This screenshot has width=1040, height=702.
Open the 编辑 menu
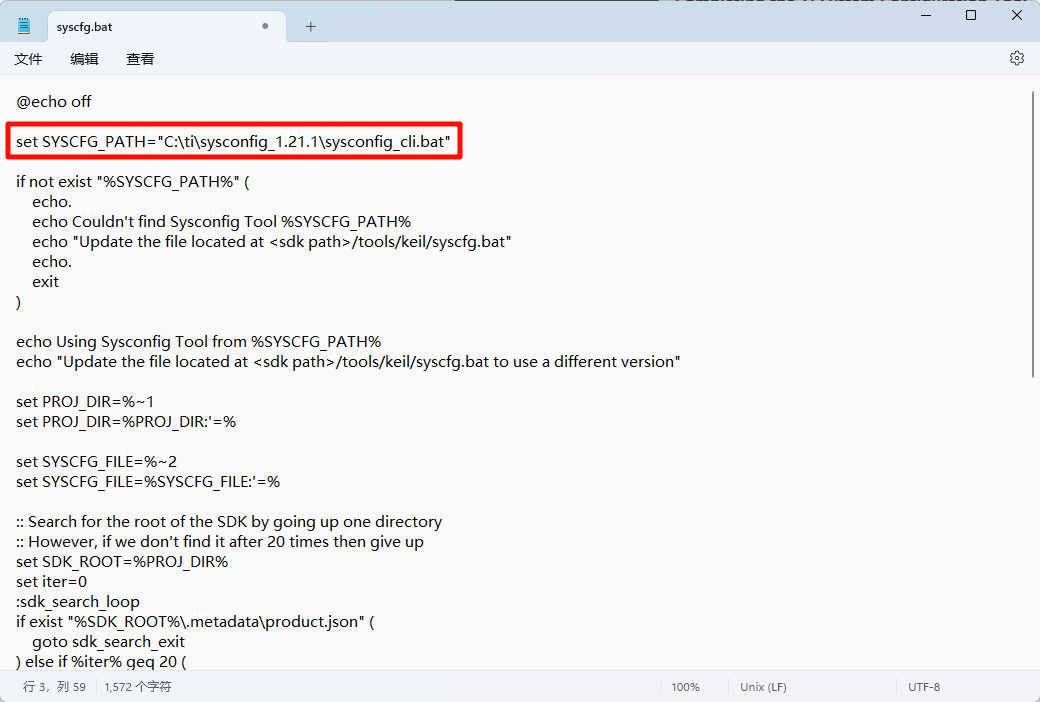pos(84,59)
